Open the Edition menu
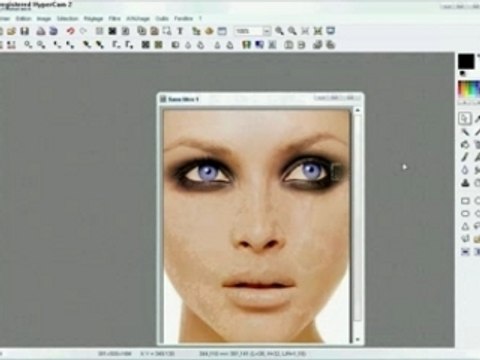 click(23, 19)
